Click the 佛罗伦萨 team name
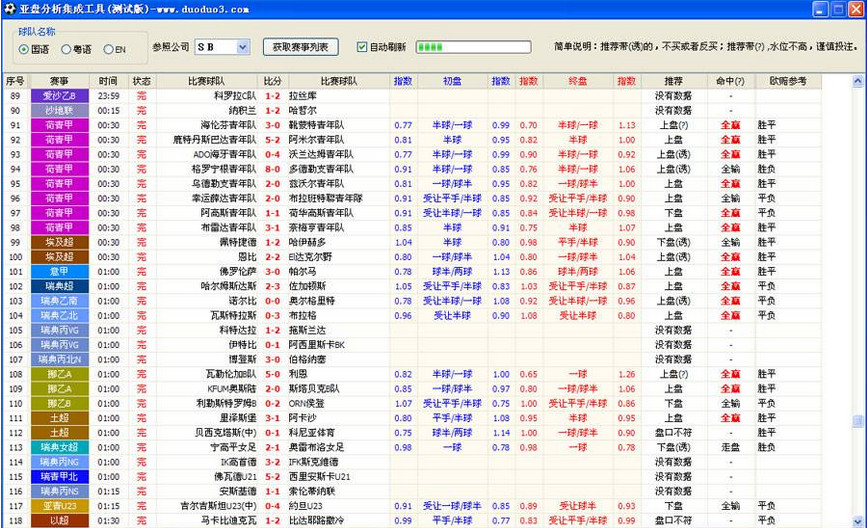867x528 pixels. (x=238, y=271)
